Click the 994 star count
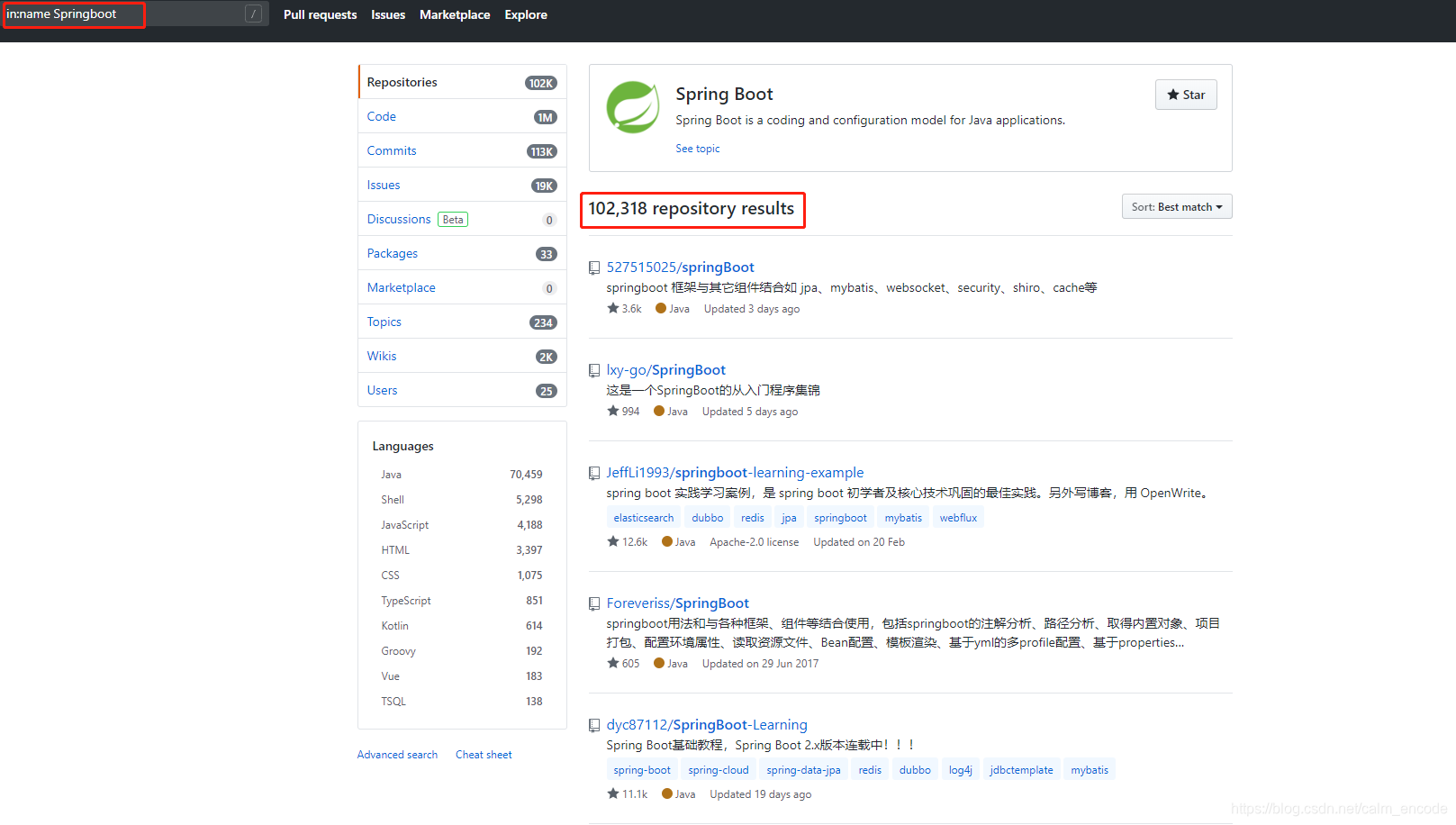The height and width of the screenshot is (825, 1456). (624, 412)
